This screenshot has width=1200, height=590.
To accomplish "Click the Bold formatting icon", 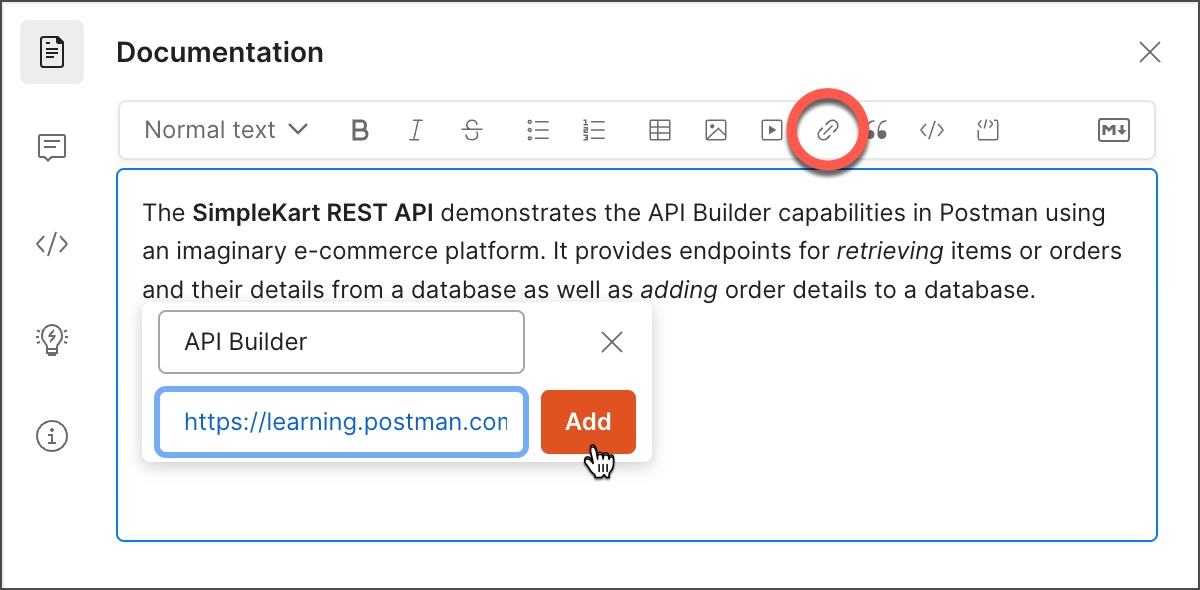I will (x=361, y=130).
